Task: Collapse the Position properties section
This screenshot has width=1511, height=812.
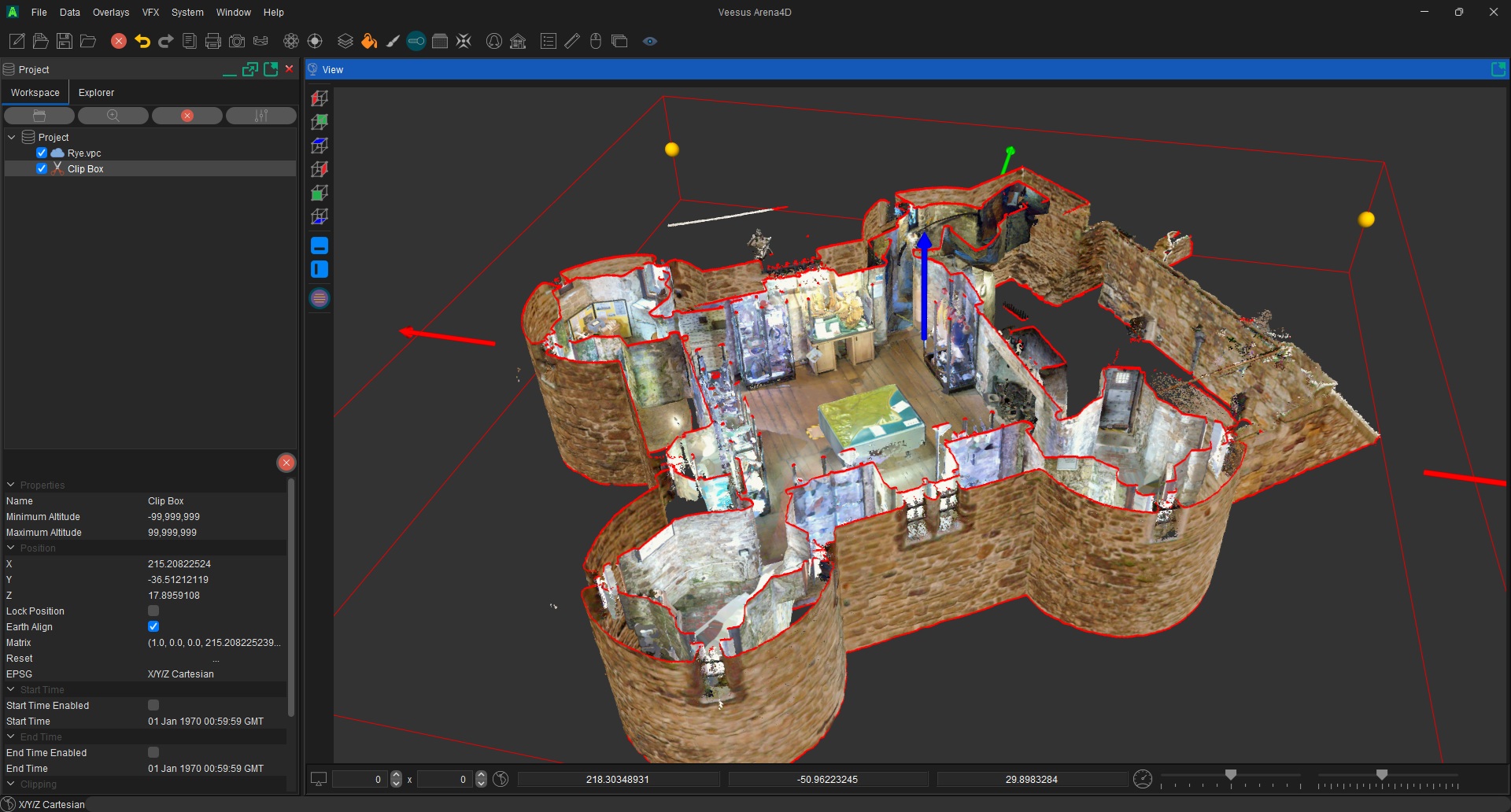Action: pyautogui.click(x=11, y=548)
